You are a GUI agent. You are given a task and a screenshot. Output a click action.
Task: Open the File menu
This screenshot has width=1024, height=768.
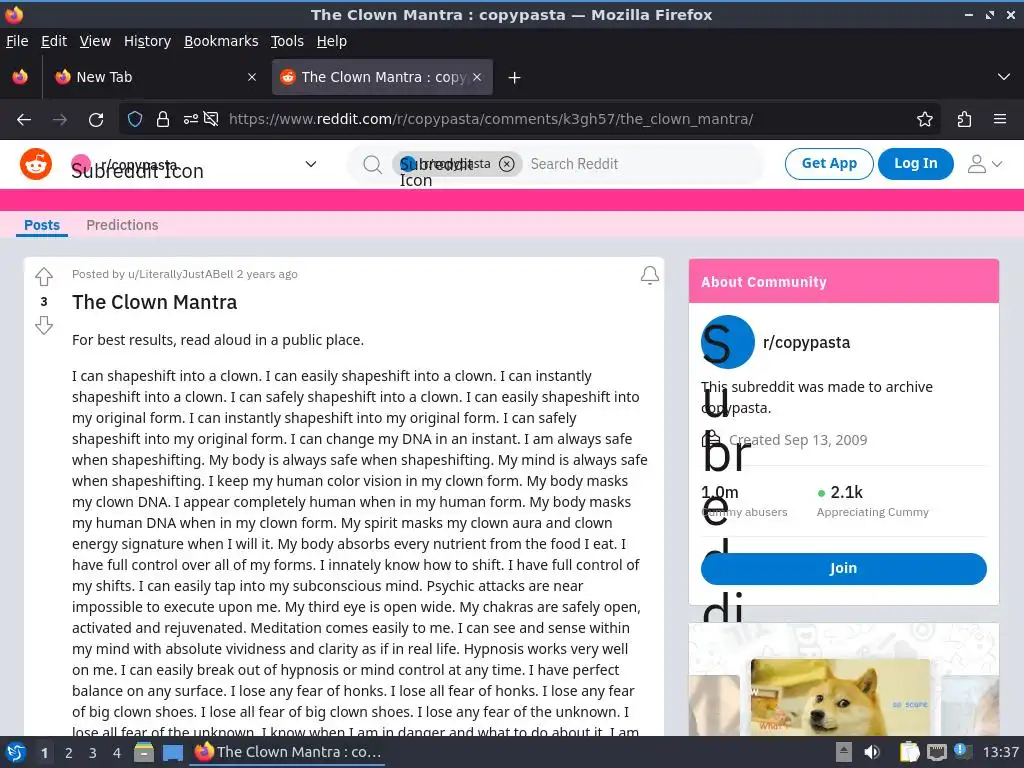coord(17,41)
